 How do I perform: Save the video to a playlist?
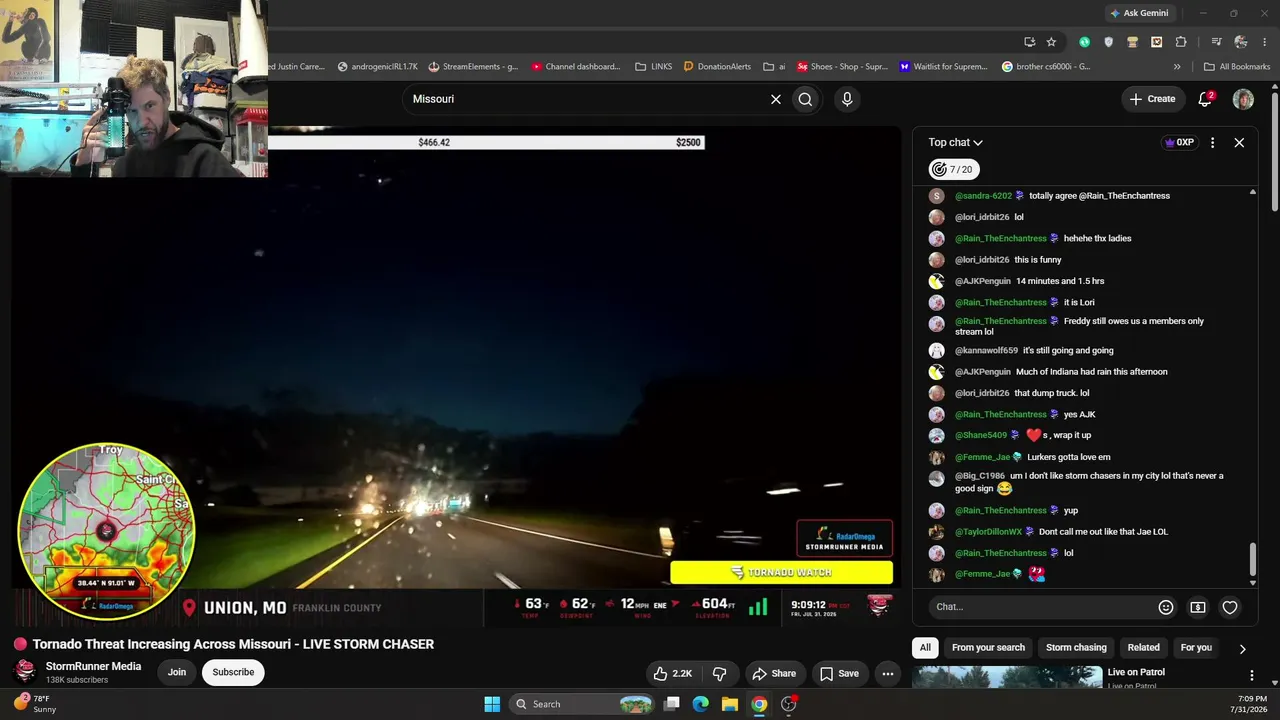pos(840,674)
